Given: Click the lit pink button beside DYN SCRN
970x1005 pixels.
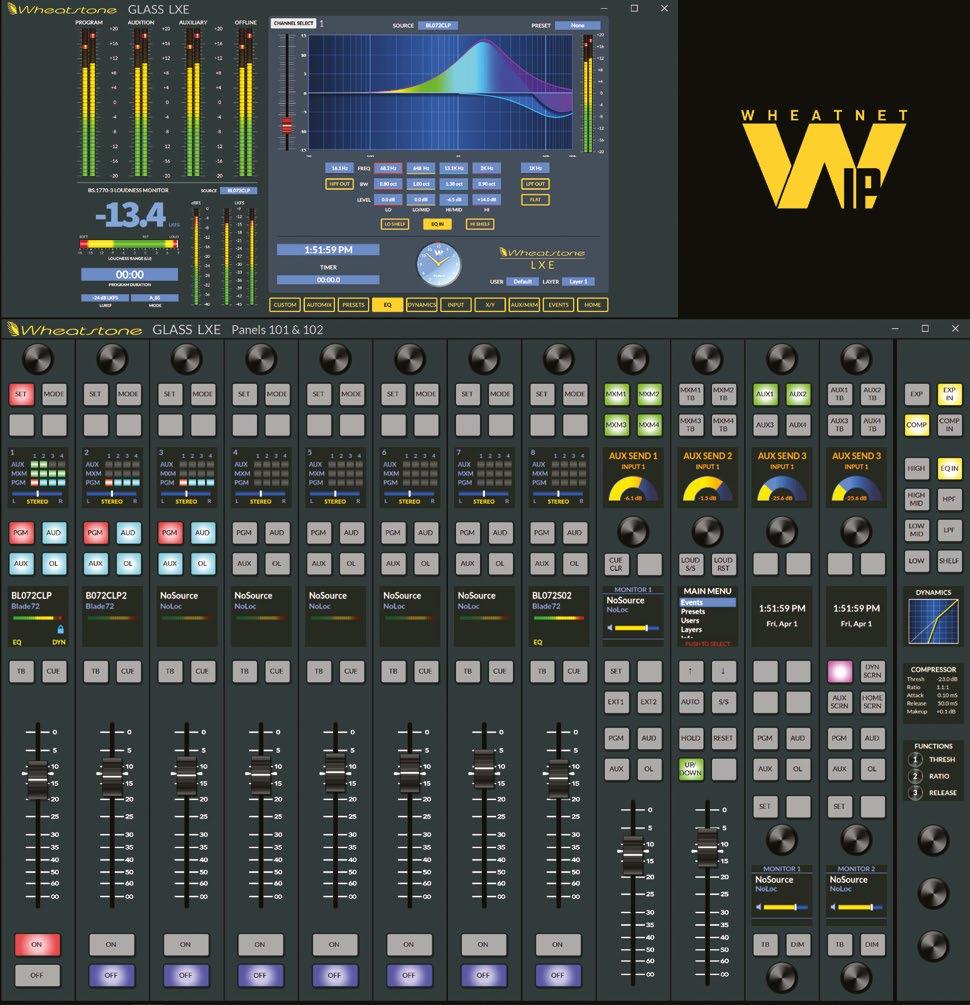Looking at the screenshot, I should click(x=839, y=671).
